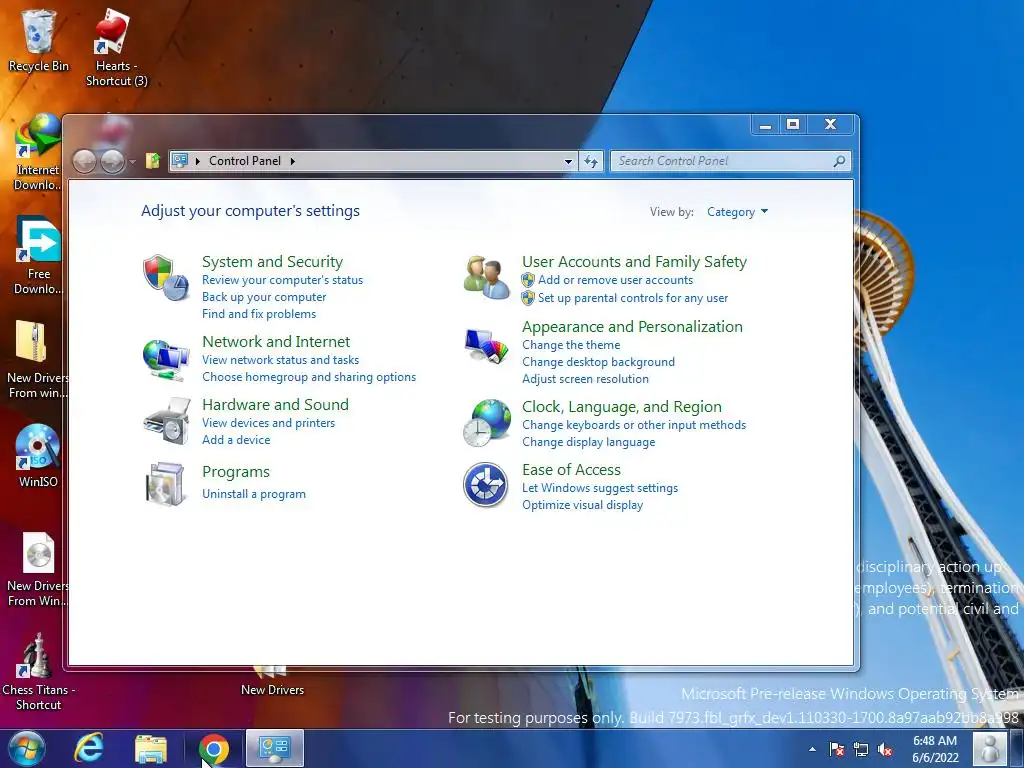Click the Forward navigation arrow in Control Panel

[112, 161]
